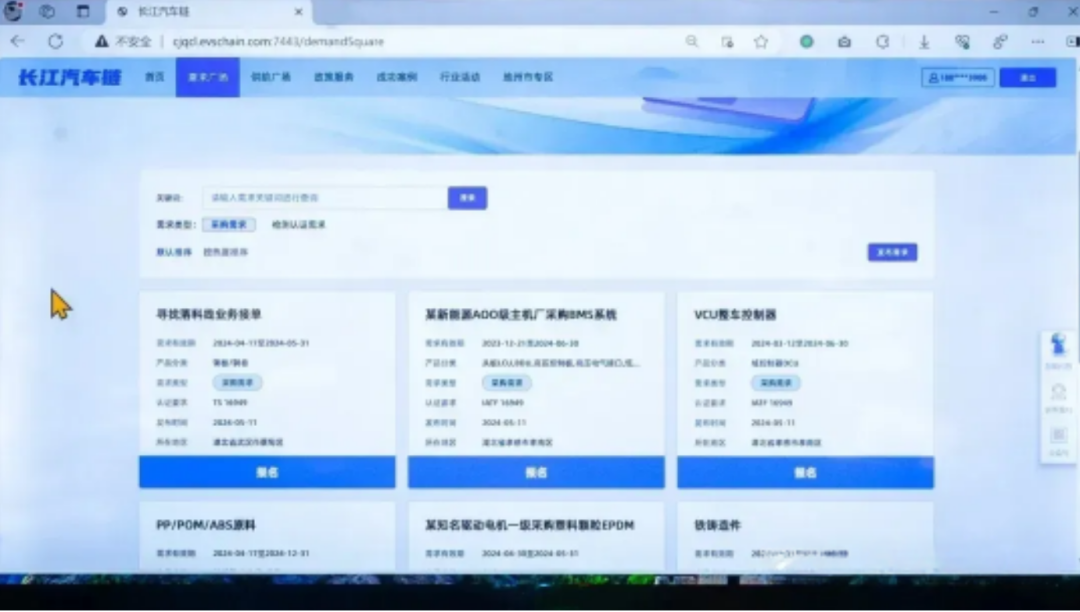The width and height of the screenshot is (1080, 612).
Task: Sign up via 报名 on the VCU整车控制器 card
Action: [x=806, y=471]
